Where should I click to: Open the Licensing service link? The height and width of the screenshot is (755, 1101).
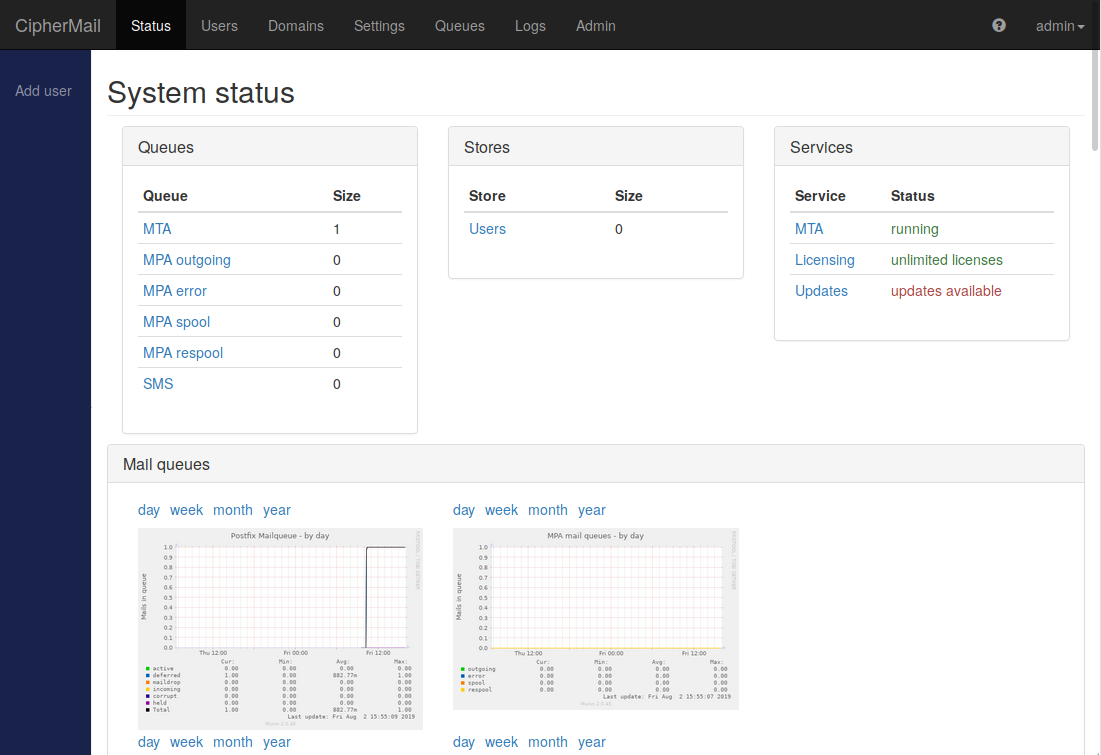coord(824,260)
